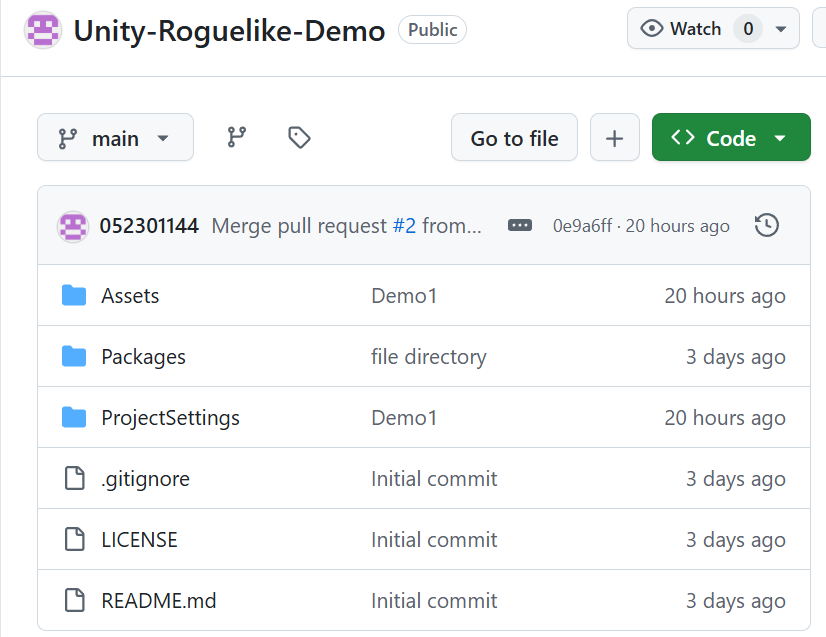The width and height of the screenshot is (826, 637).
Task: Click the Add file plus button
Action: (614, 138)
